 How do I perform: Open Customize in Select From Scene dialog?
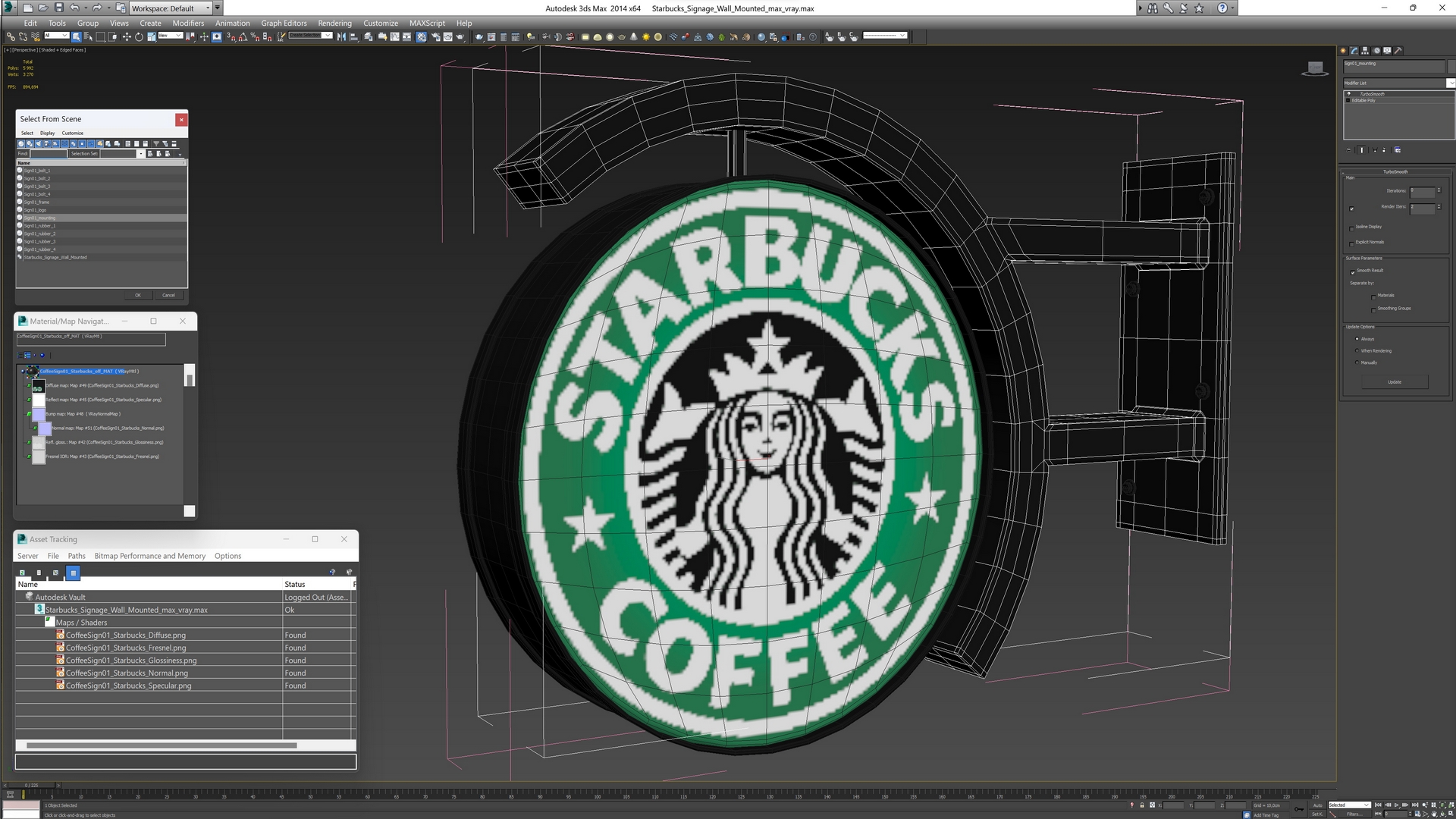[73, 133]
